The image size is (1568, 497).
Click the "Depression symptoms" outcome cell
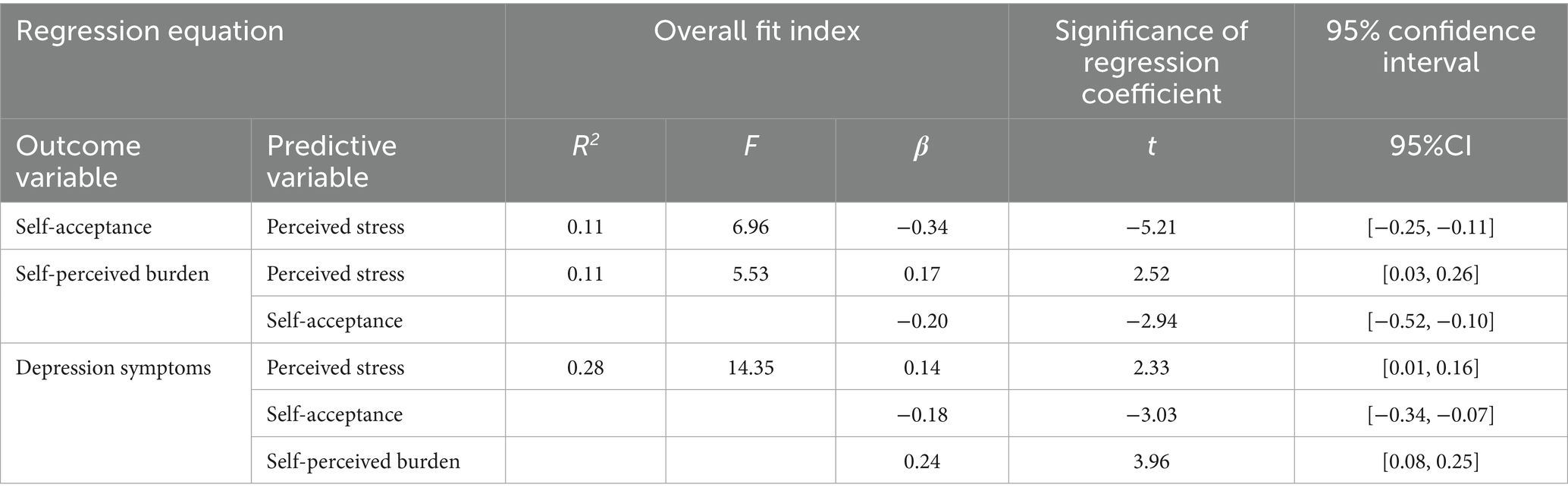(x=113, y=368)
